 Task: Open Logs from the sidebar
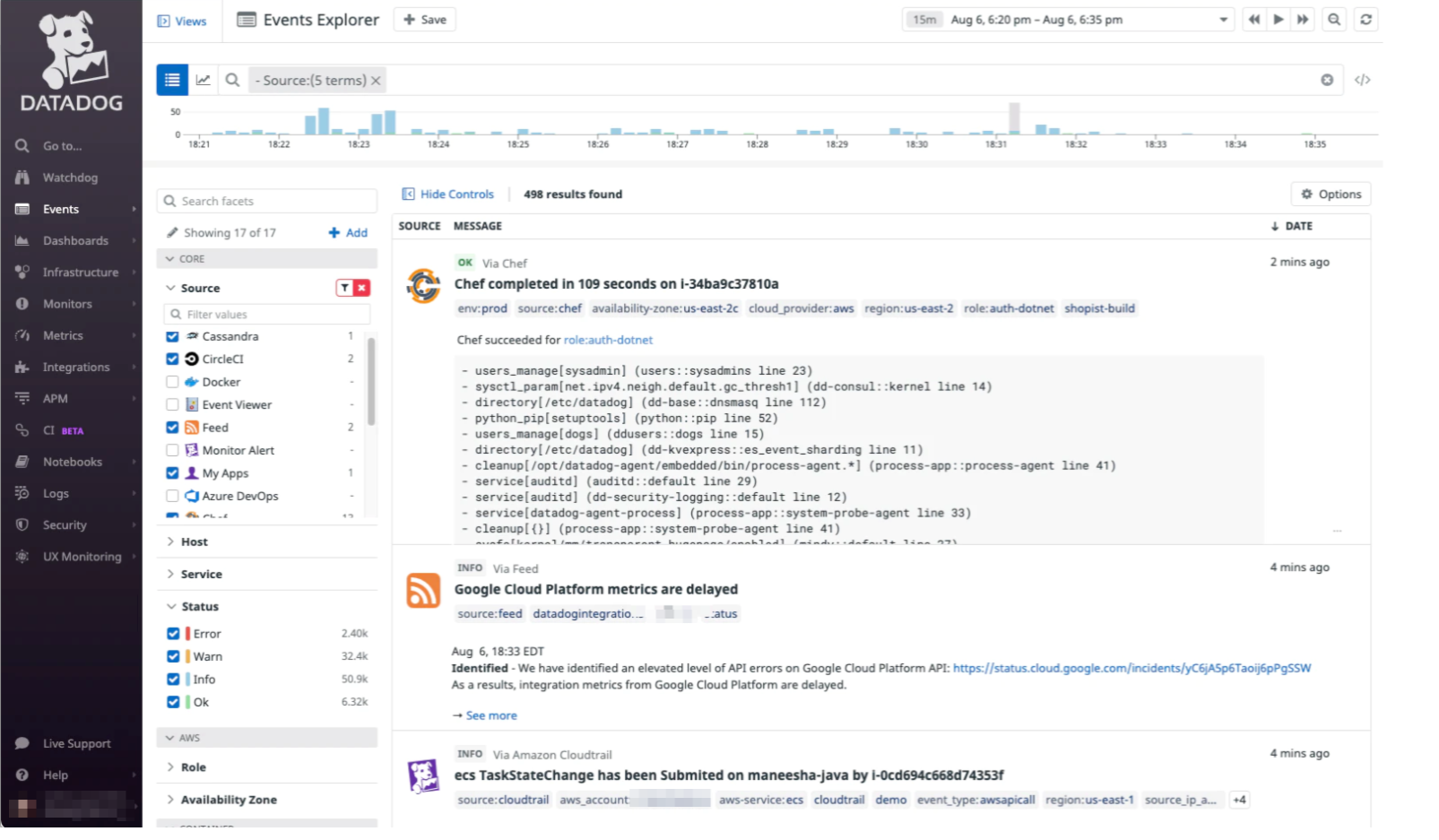[56, 493]
